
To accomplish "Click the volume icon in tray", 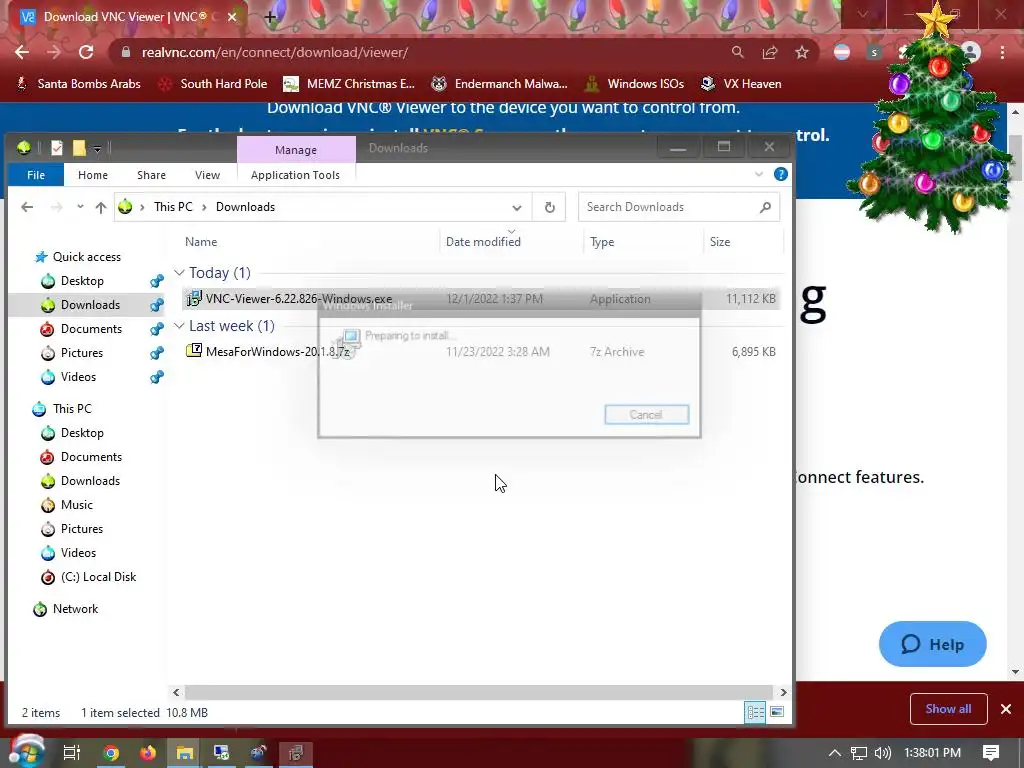I will pos(882,753).
